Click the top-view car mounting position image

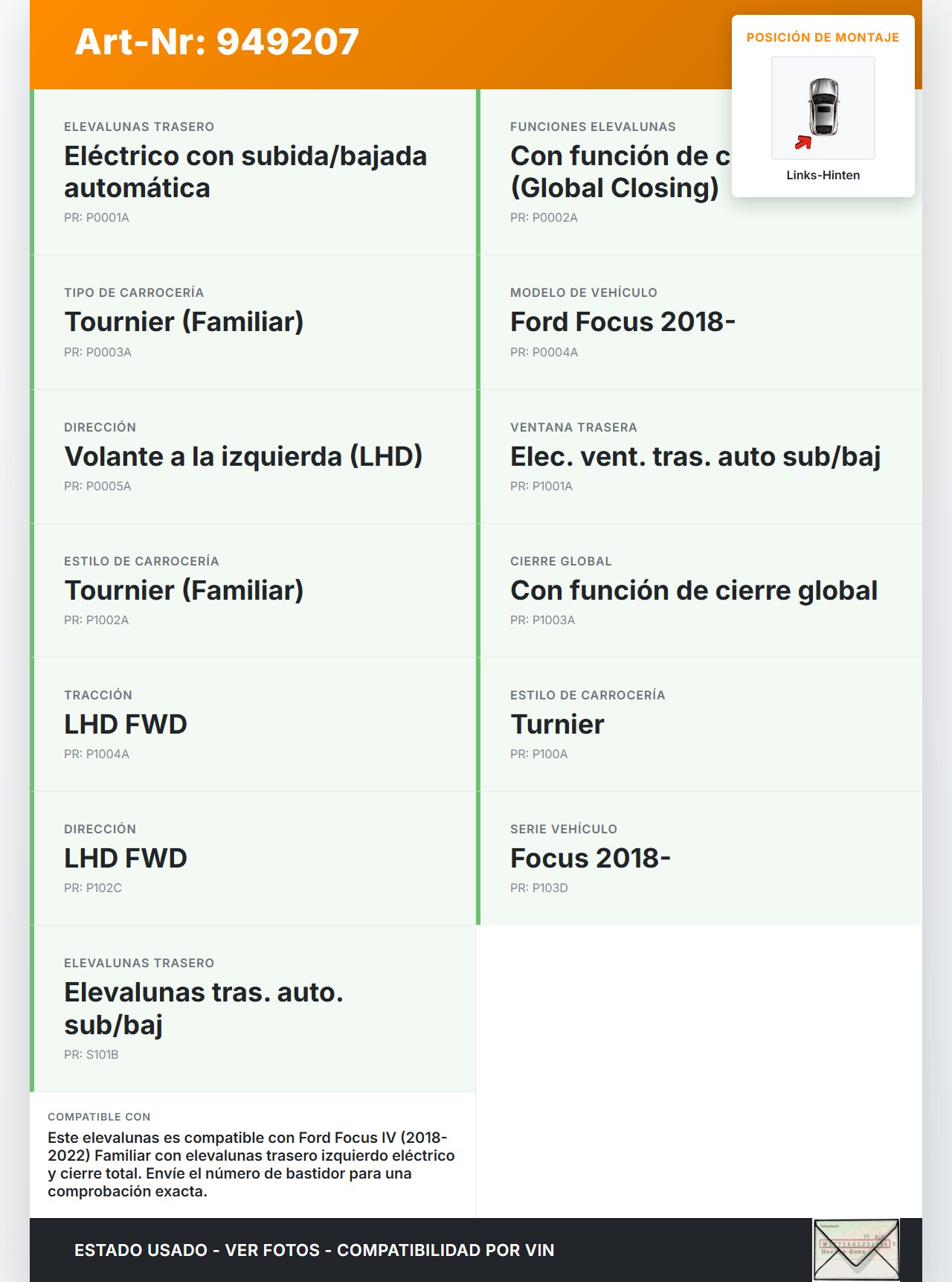(x=823, y=106)
